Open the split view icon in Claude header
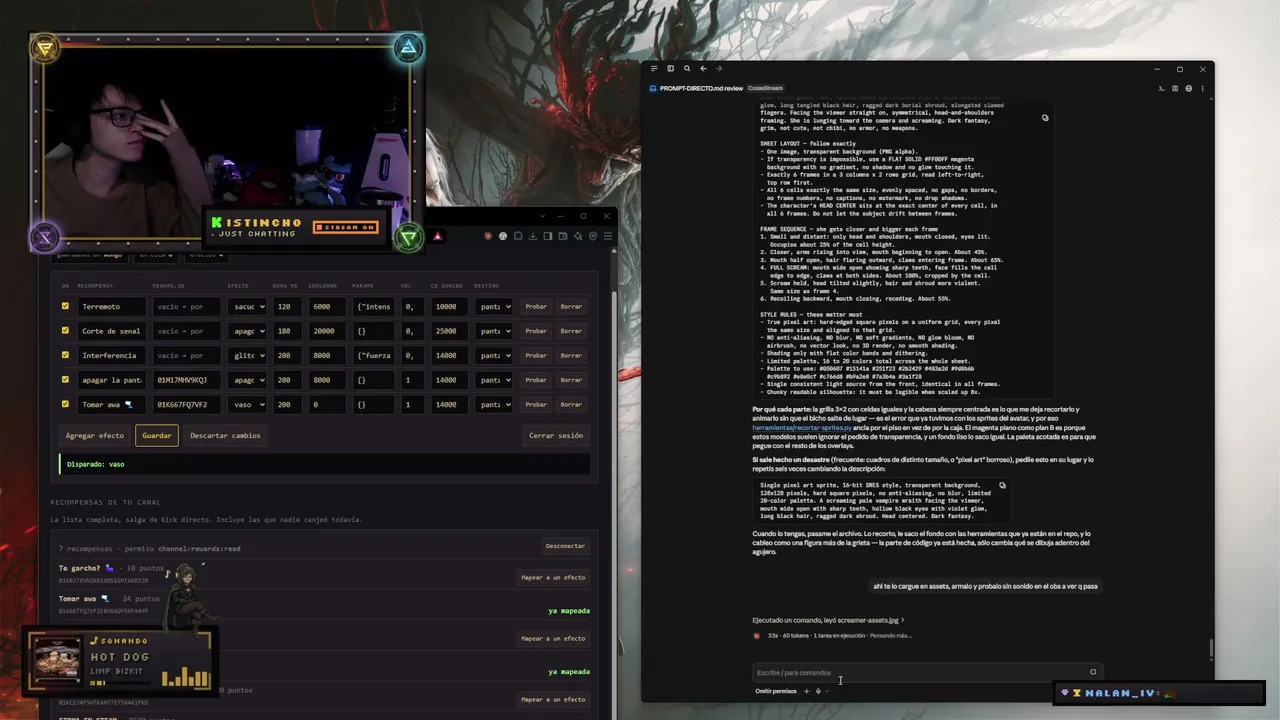The width and height of the screenshot is (1280, 720). tap(1175, 88)
